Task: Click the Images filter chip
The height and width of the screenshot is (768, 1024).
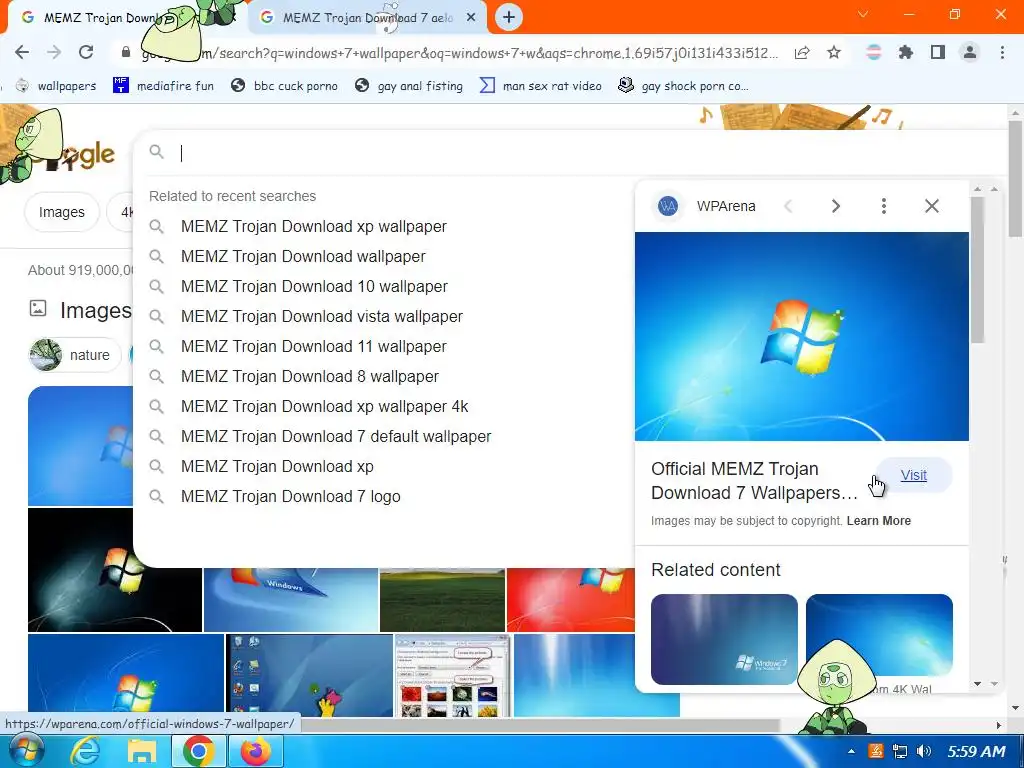Action: coord(61,212)
